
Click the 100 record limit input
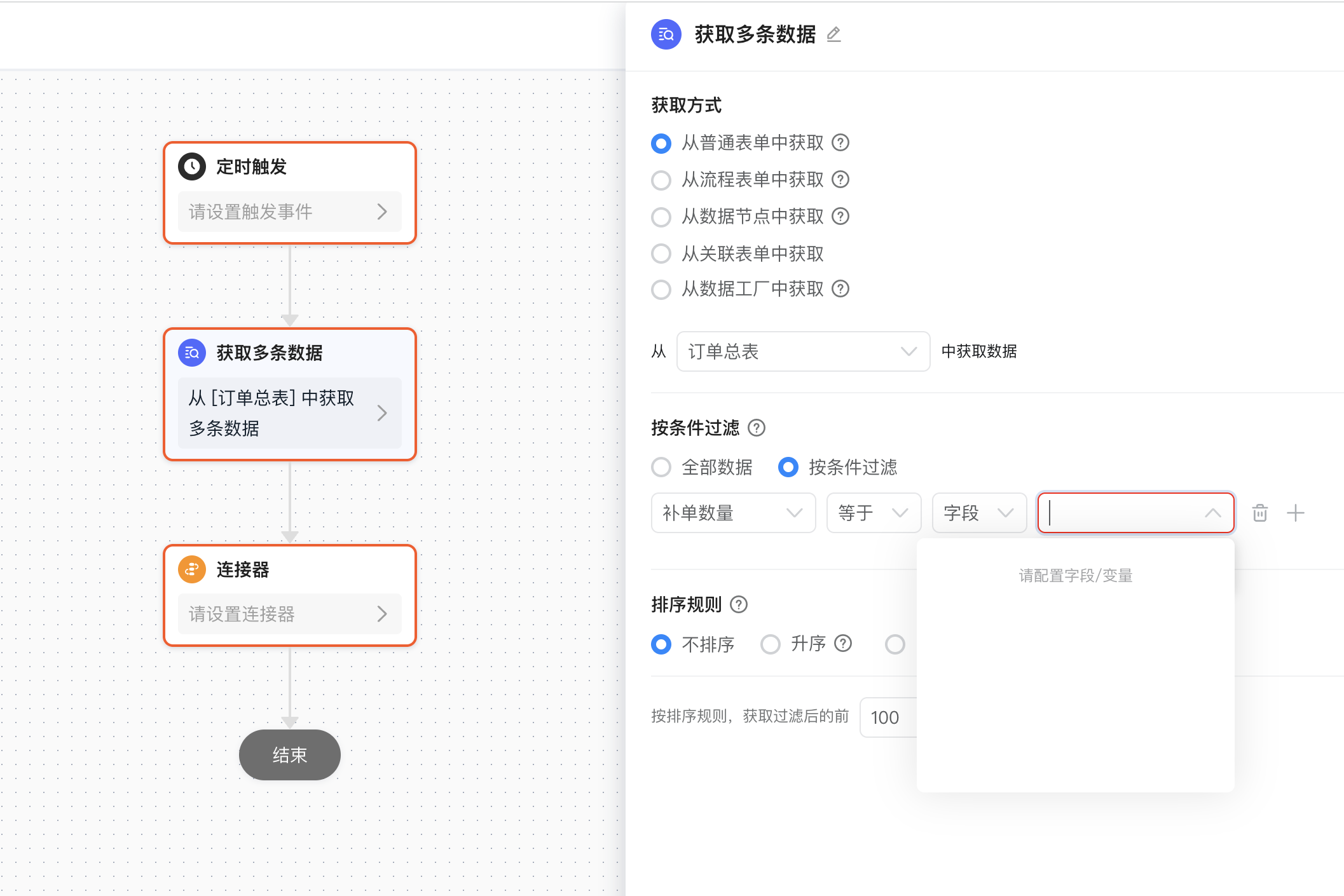point(889,717)
